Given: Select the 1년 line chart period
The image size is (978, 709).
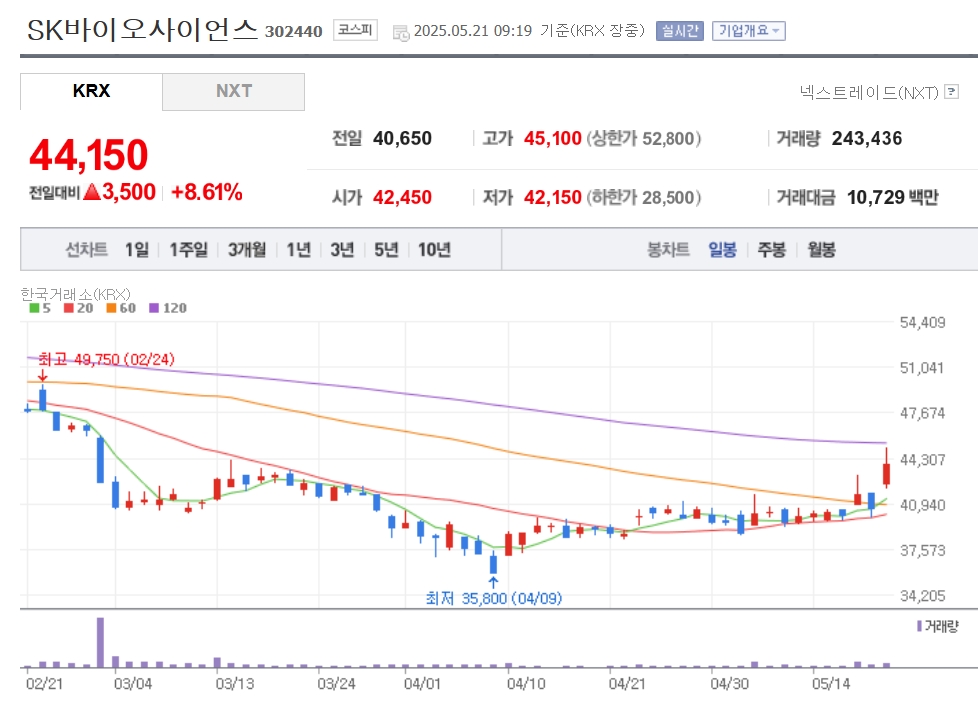Looking at the screenshot, I should (x=299, y=250).
